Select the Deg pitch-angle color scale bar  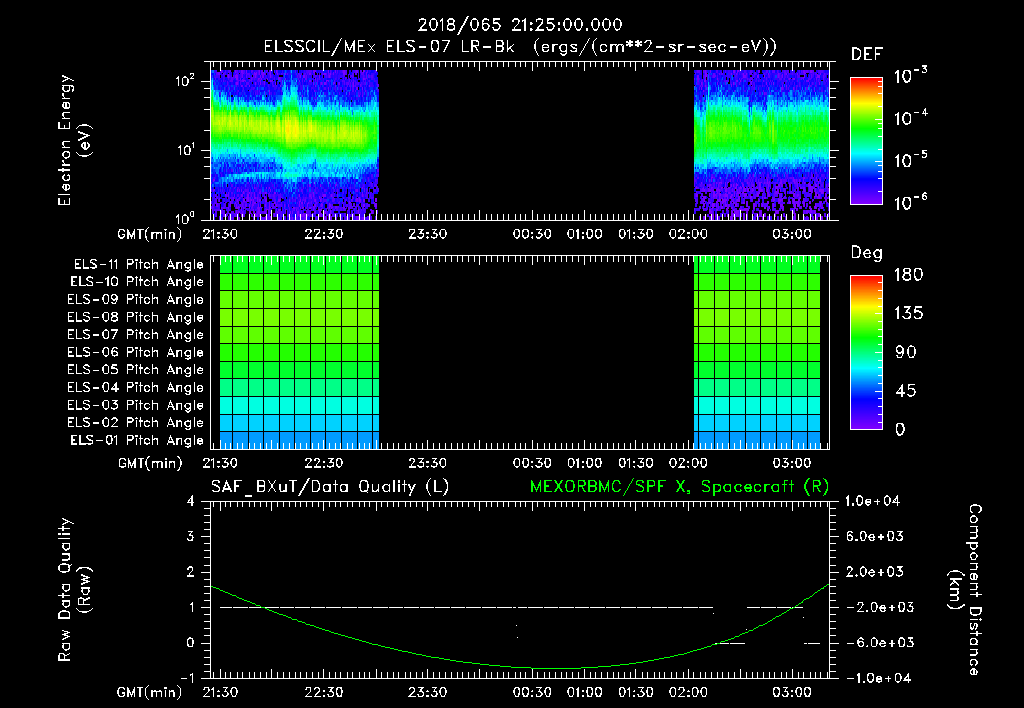867,352
